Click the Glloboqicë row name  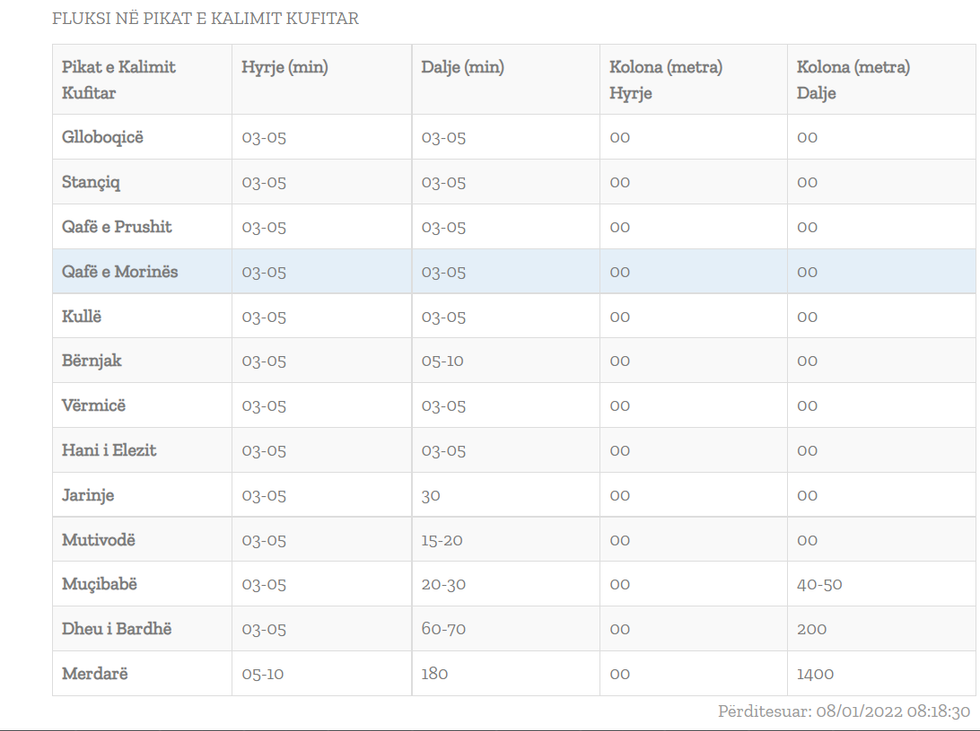point(103,137)
